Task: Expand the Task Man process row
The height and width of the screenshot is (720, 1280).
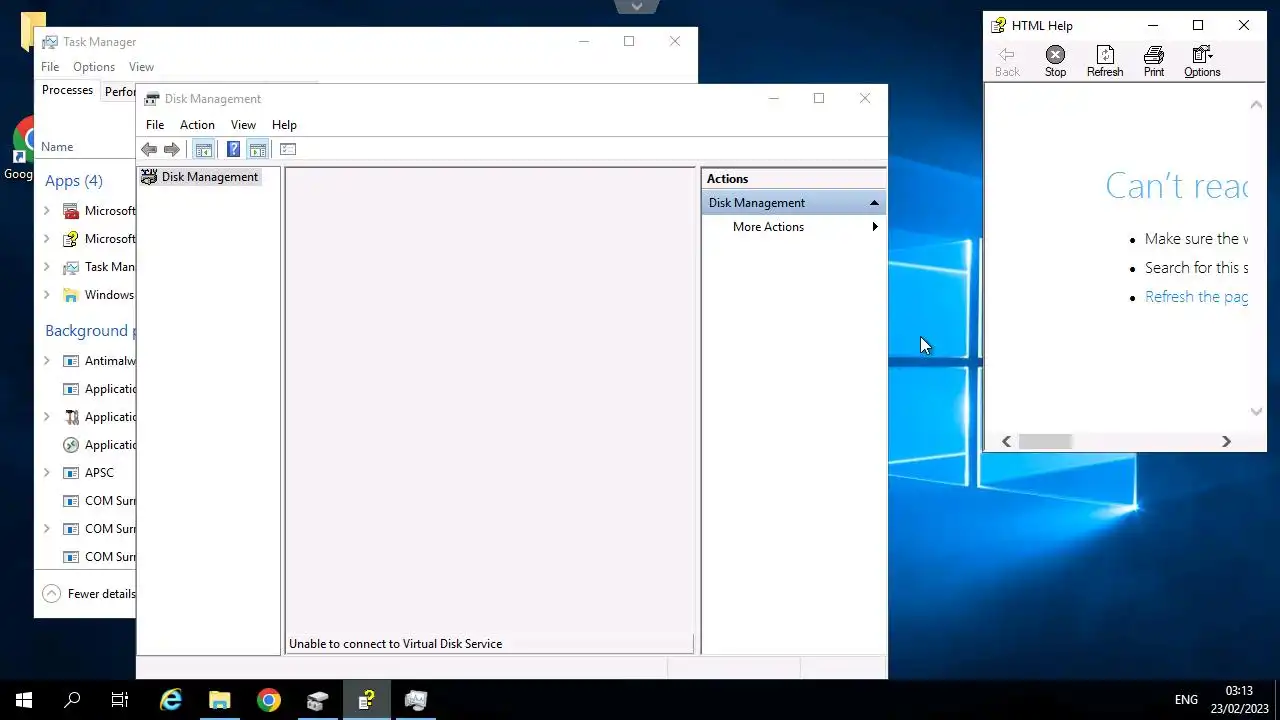Action: 46,267
